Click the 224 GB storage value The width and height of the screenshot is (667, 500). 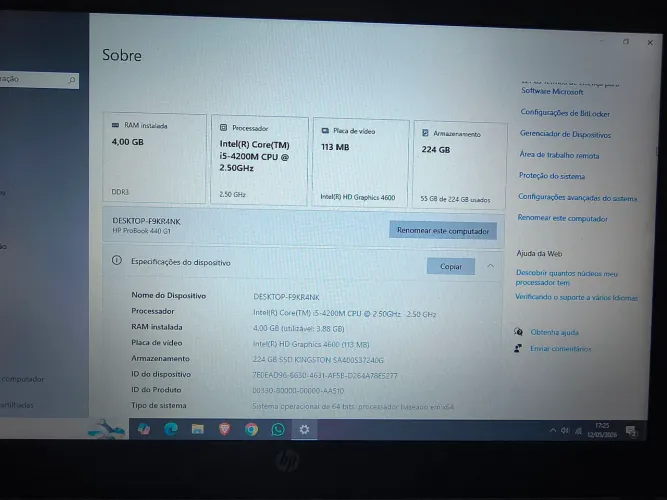tap(436, 149)
